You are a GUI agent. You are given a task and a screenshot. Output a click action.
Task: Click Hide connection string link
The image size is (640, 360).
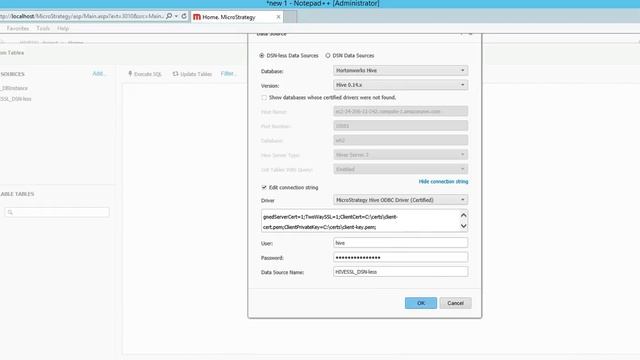443,181
